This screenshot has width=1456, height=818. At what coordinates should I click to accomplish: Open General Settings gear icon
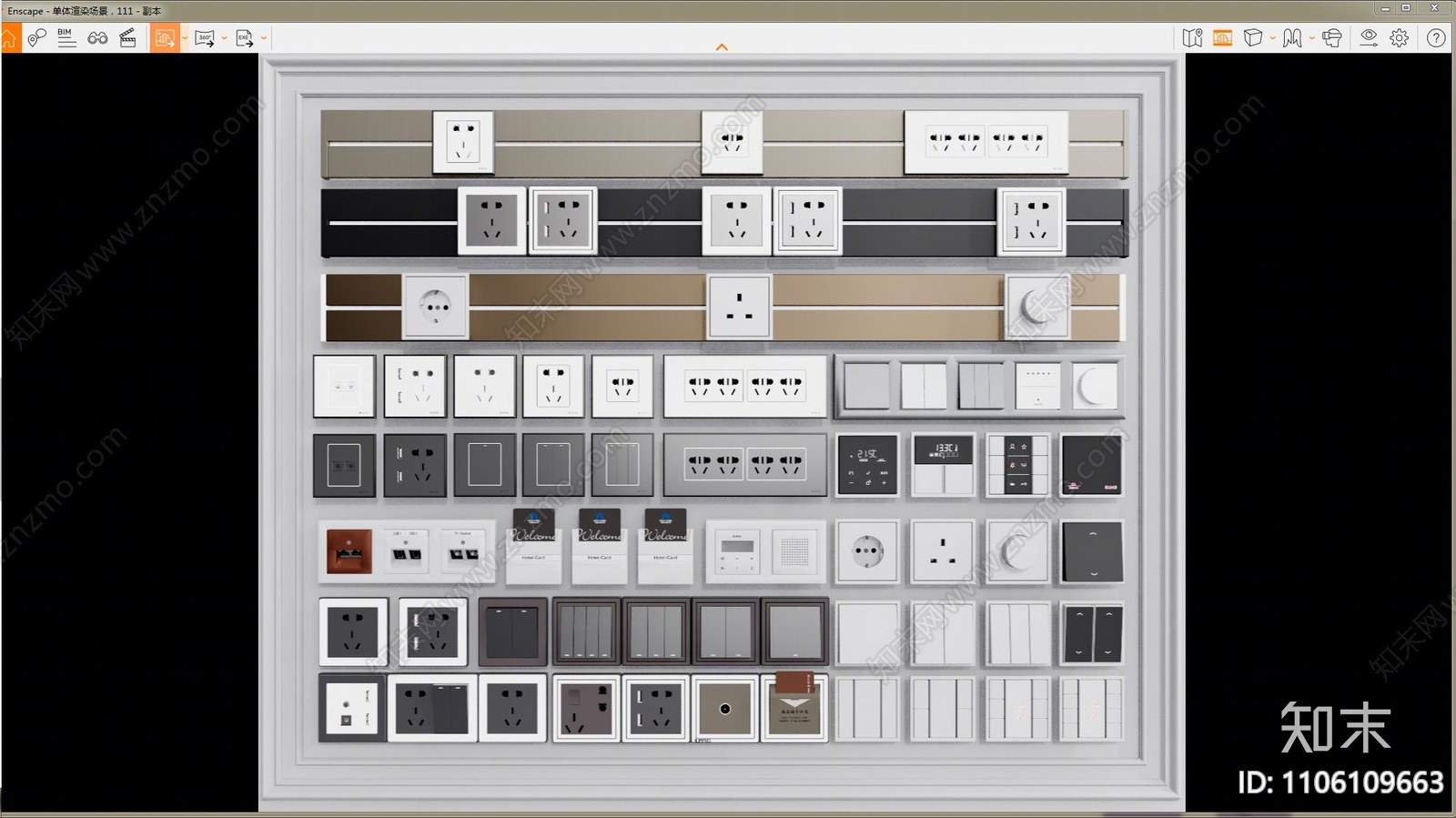pyautogui.click(x=1400, y=38)
